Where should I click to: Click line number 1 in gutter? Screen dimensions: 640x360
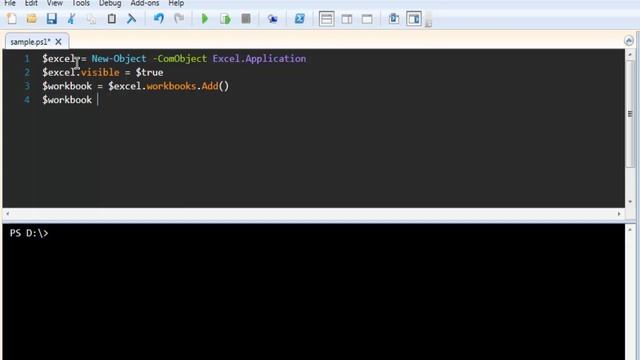click(x=27, y=59)
